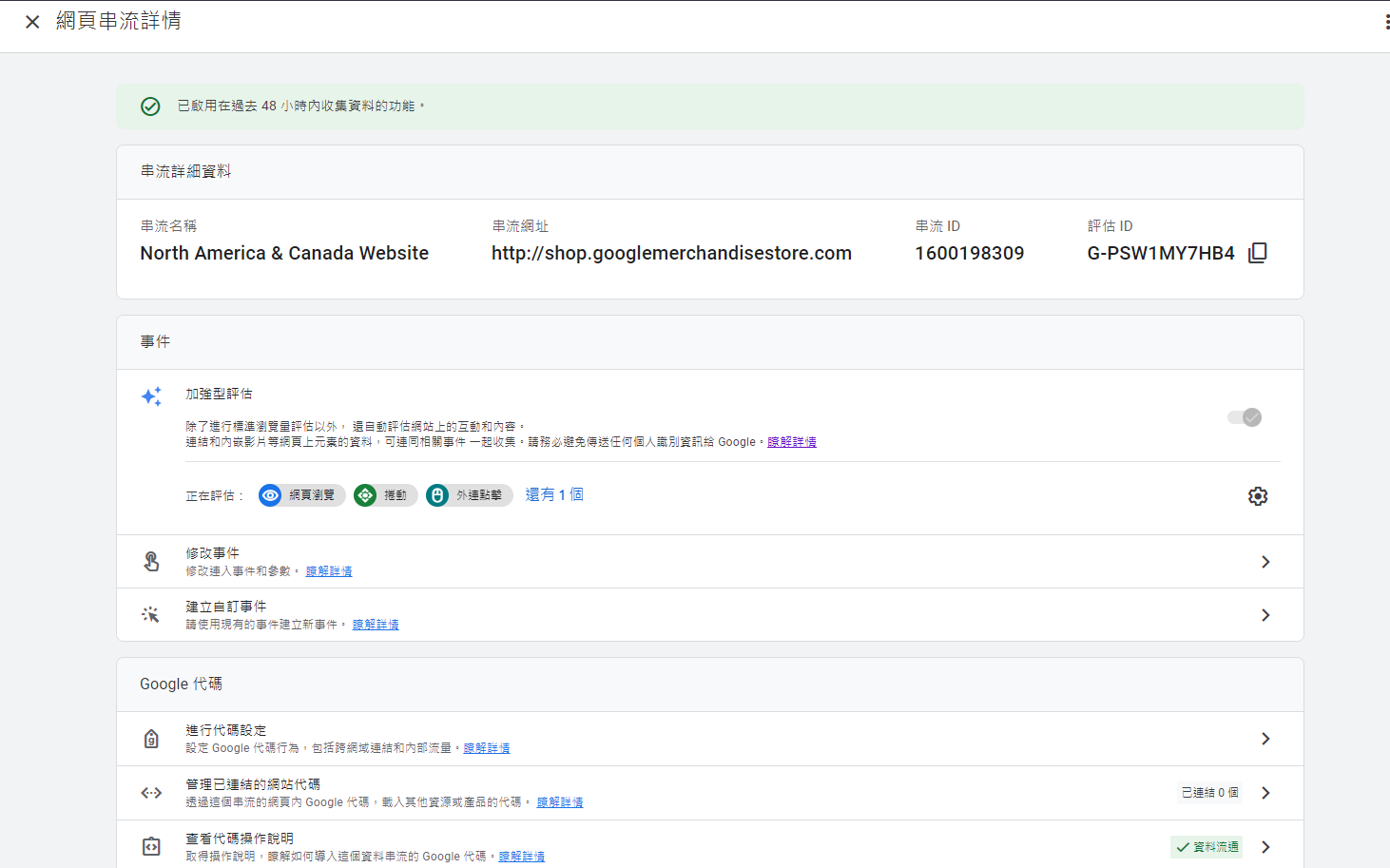This screenshot has height=868, width=1390.
Task: Open learn more link under tag instructions
Action: (x=522, y=857)
